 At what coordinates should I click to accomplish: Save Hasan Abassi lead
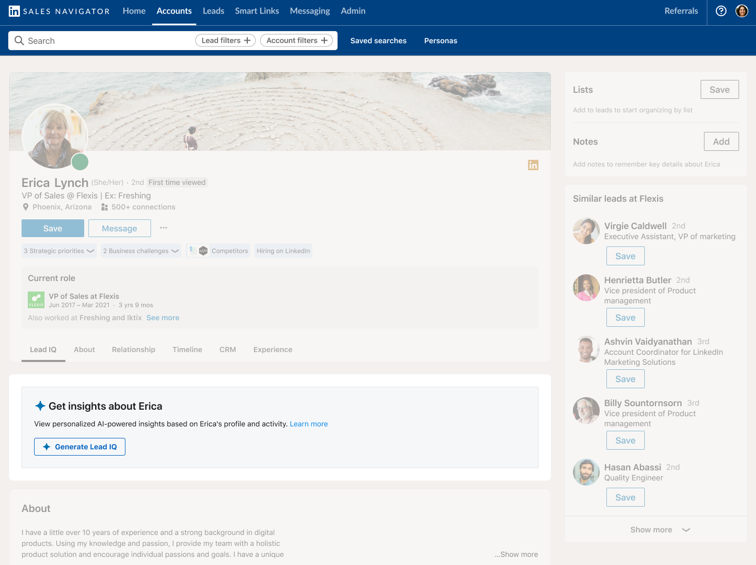(x=625, y=498)
